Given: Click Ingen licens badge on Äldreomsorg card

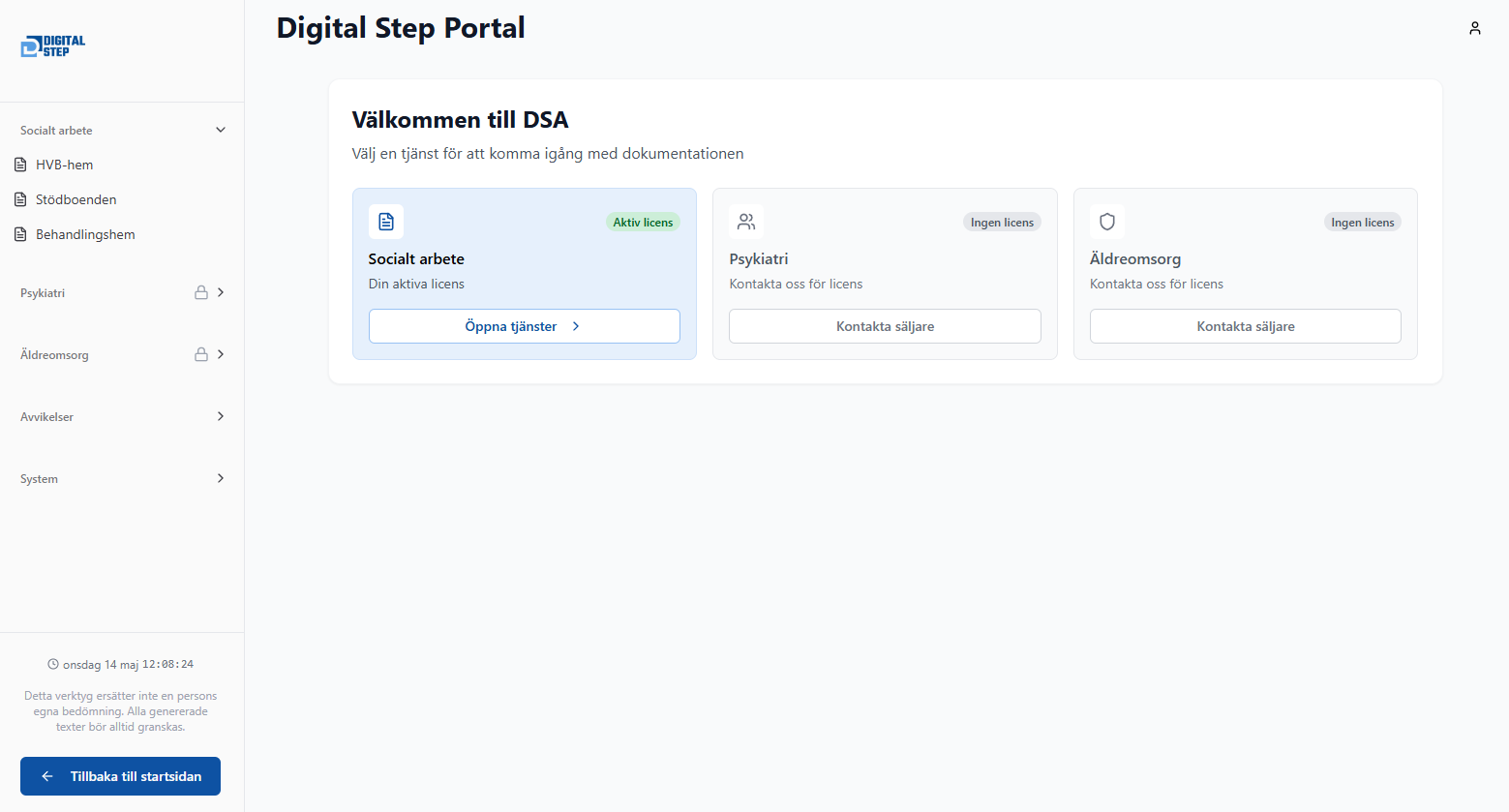Looking at the screenshot, I should click(x=1363, y=222).
